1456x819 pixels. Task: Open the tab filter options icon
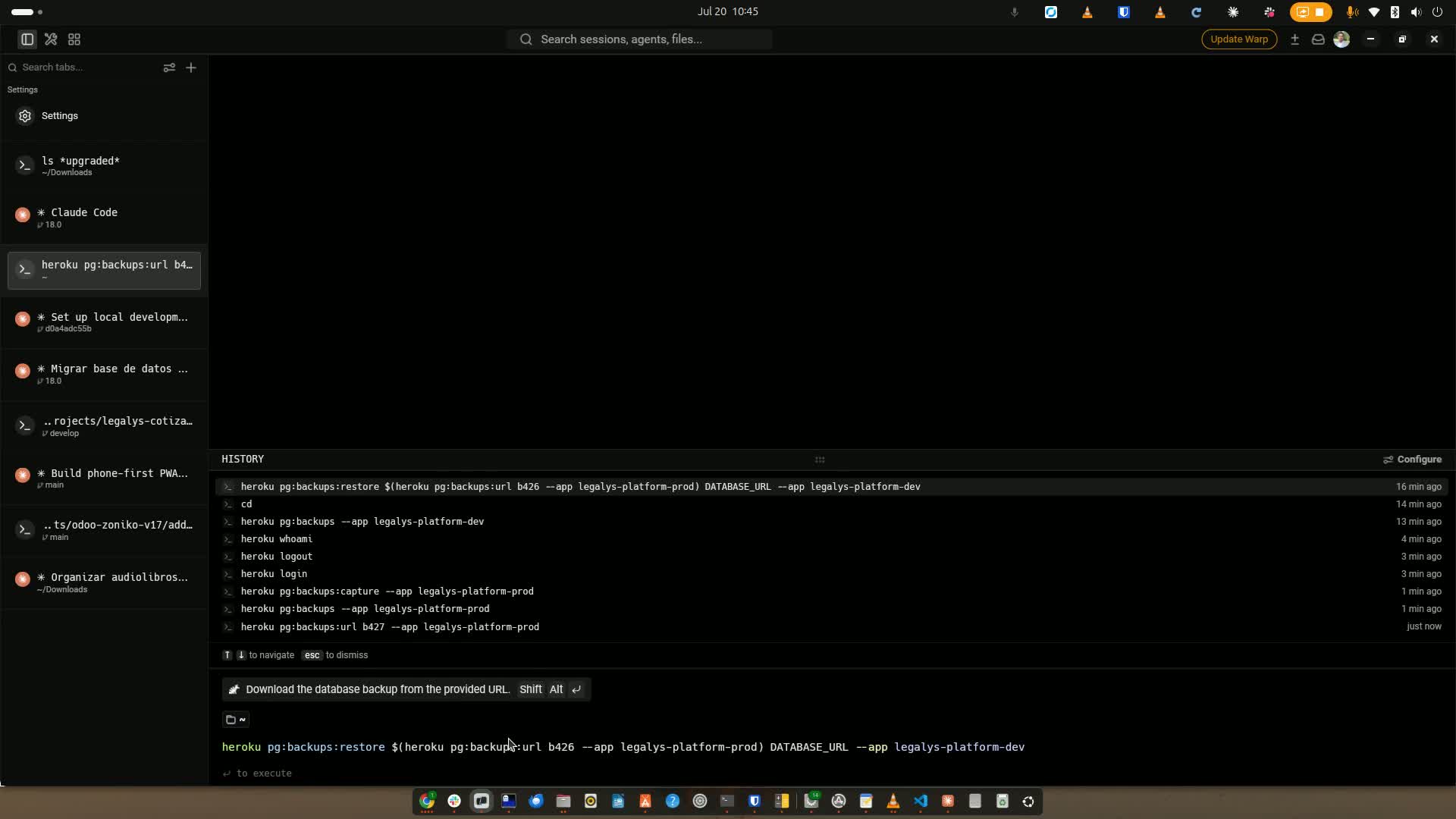point(169,67)
